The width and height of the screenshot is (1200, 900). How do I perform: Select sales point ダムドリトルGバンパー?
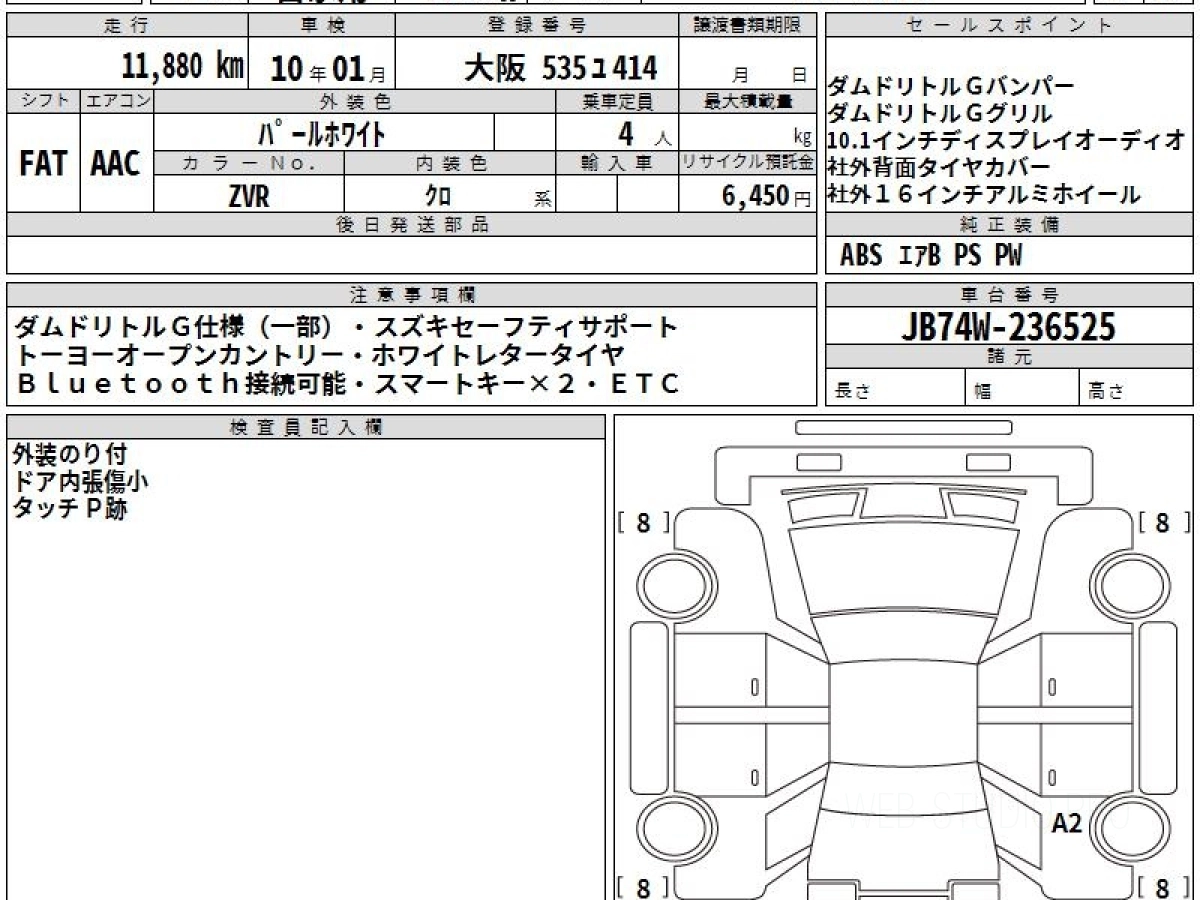pyautogui.click(x=951, y=86)
